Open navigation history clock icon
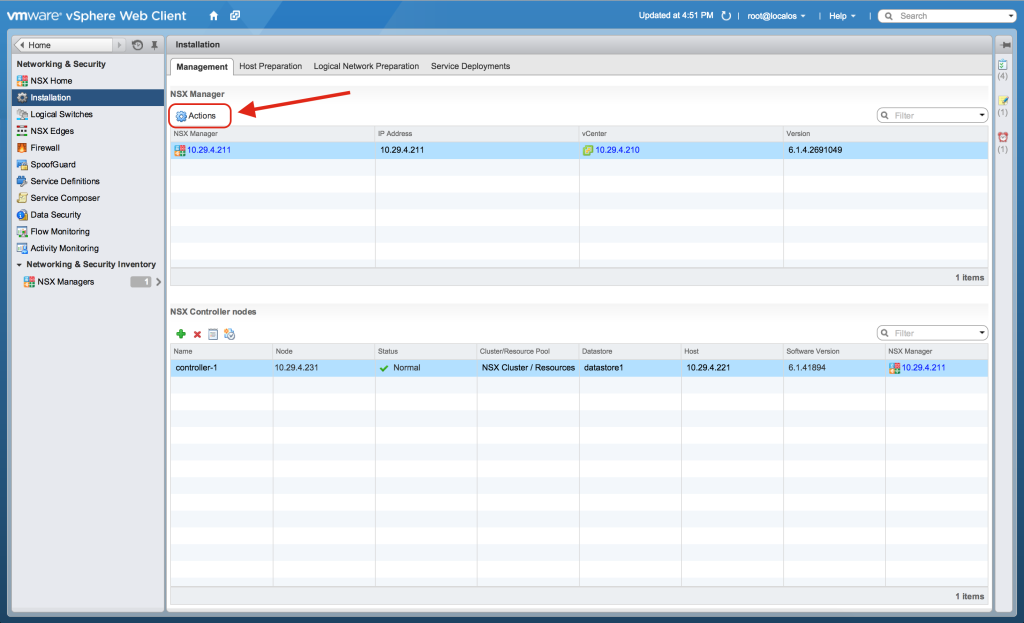The height and width of the screenshot is (623, 1024). click(137, 45)
